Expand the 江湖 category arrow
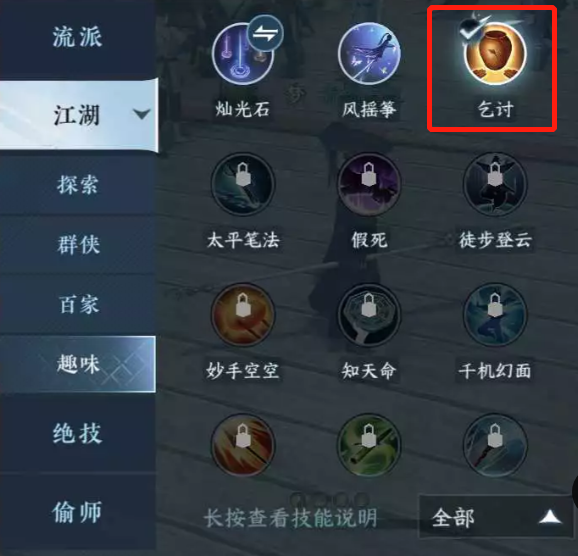578x556 pixels. 142,114
